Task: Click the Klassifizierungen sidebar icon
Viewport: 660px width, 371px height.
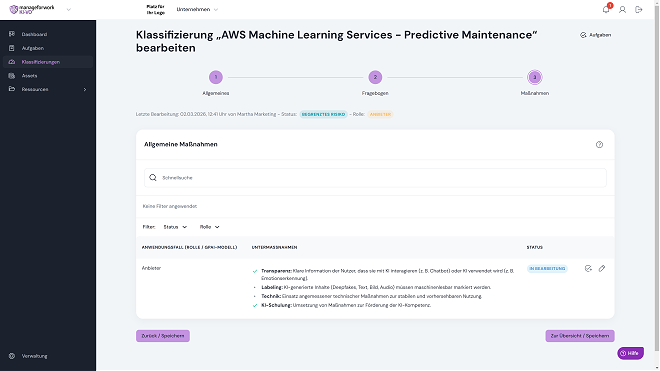Action: click(12, 62)
